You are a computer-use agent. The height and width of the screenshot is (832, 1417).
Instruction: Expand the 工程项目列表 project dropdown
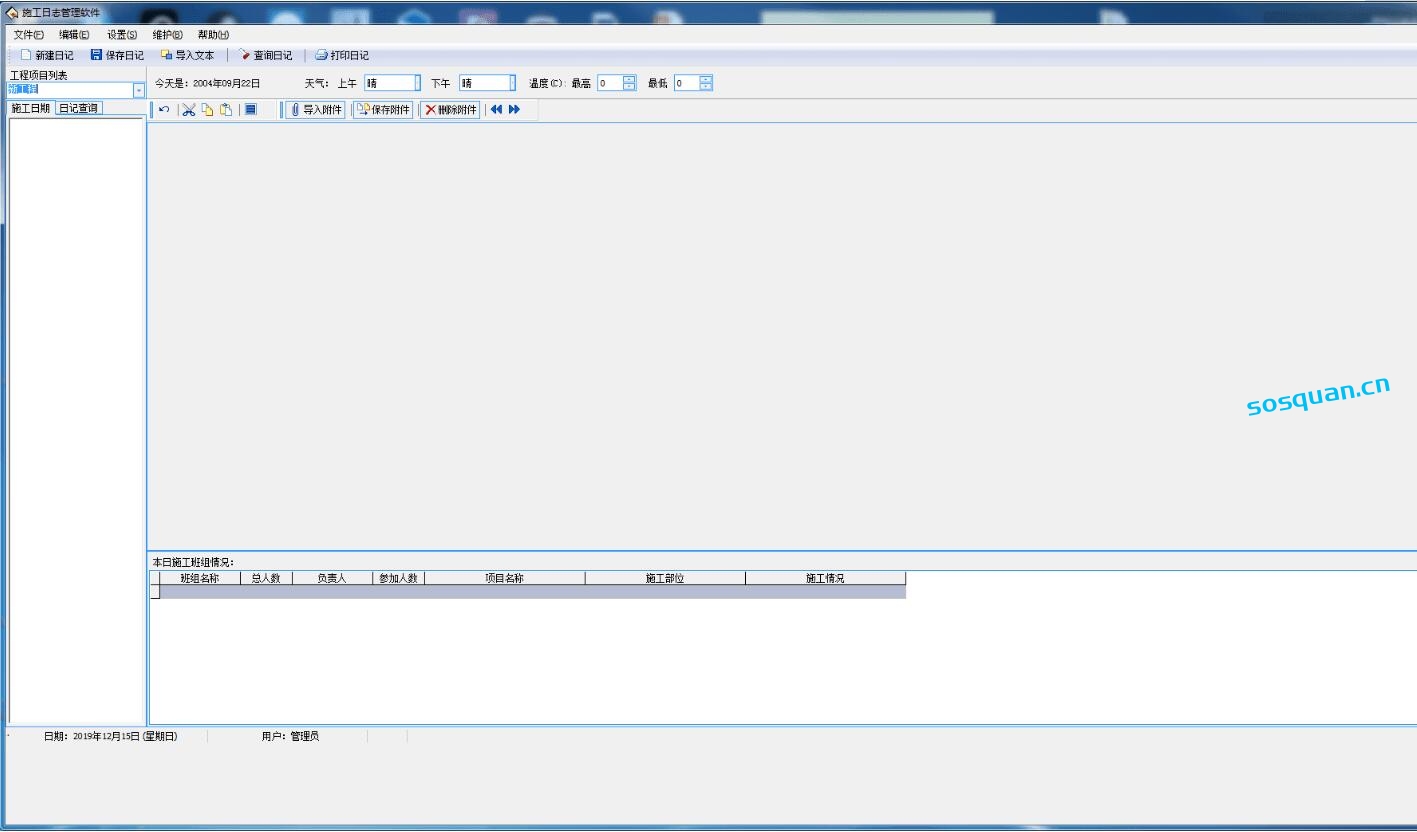click(139, 91)
